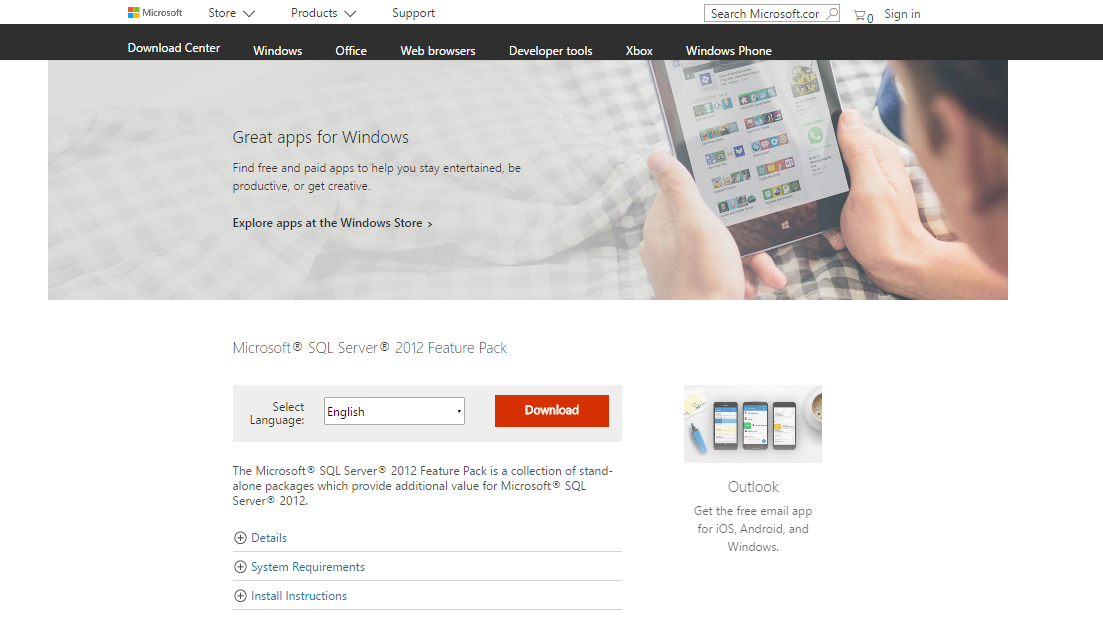Click the Outlook free email app description
Viewport: 1103px width, 617px height.
[x=753, y=529]
